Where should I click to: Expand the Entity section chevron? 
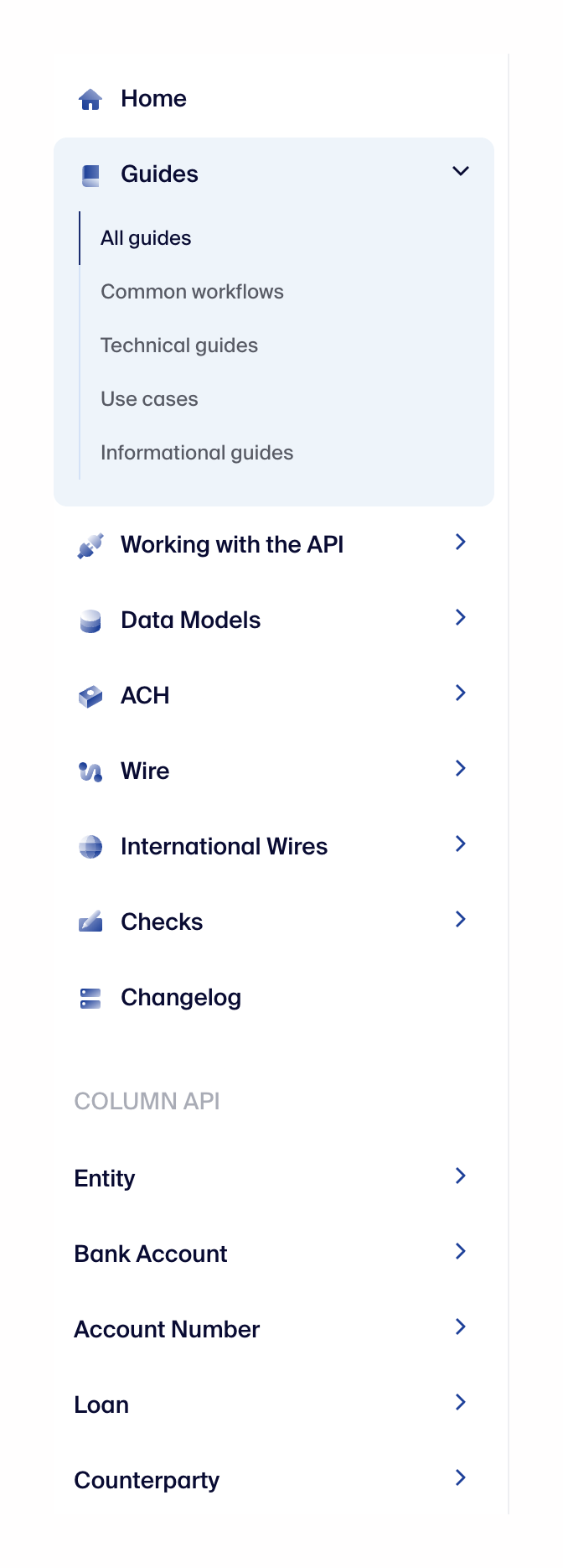point(461,1176)
